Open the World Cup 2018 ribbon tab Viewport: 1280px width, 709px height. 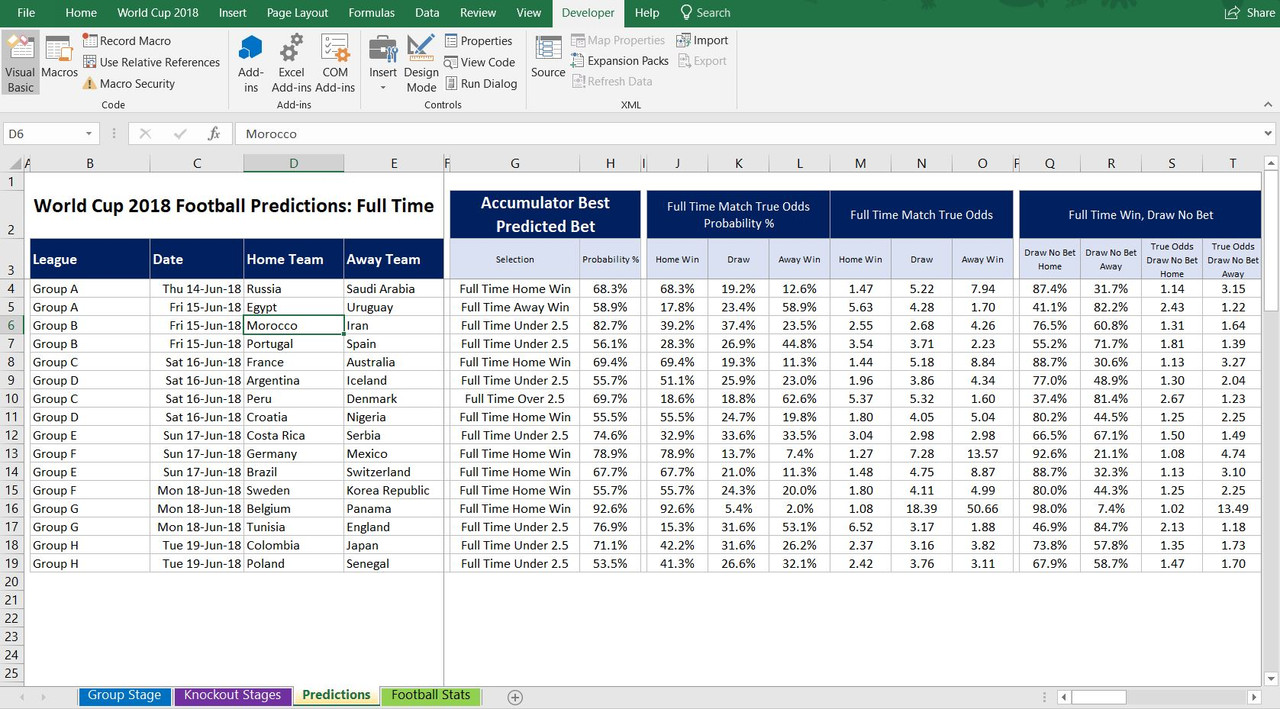(158, 13)
